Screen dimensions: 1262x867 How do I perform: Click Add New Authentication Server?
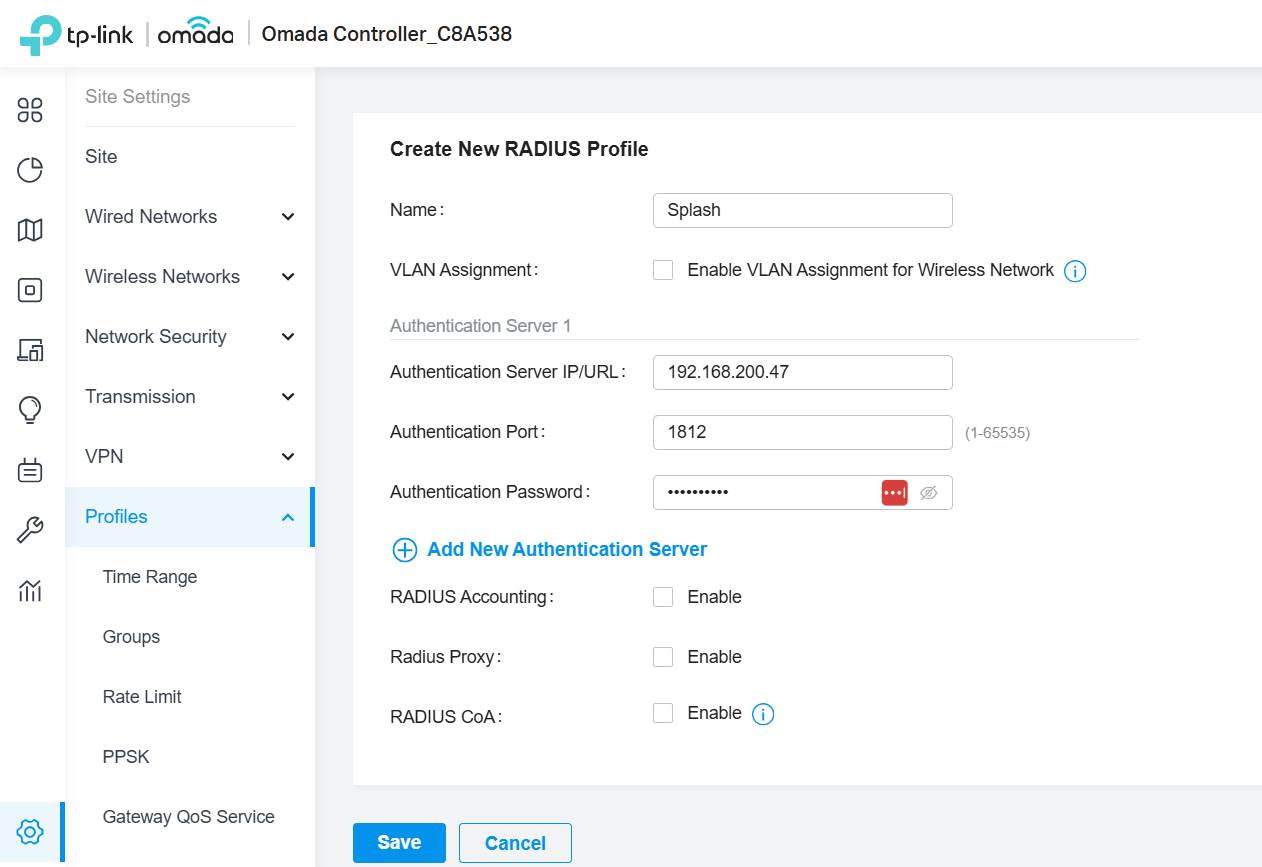(x=549, y=550)
